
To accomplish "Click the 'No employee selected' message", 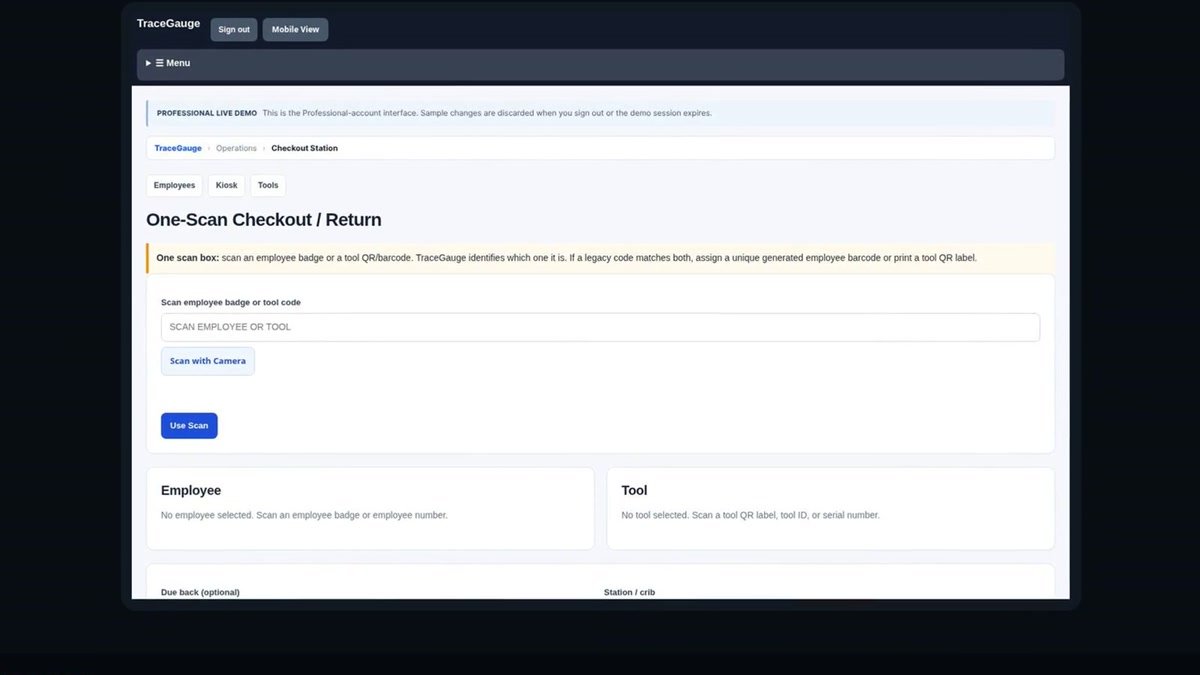I will [304, 515].
